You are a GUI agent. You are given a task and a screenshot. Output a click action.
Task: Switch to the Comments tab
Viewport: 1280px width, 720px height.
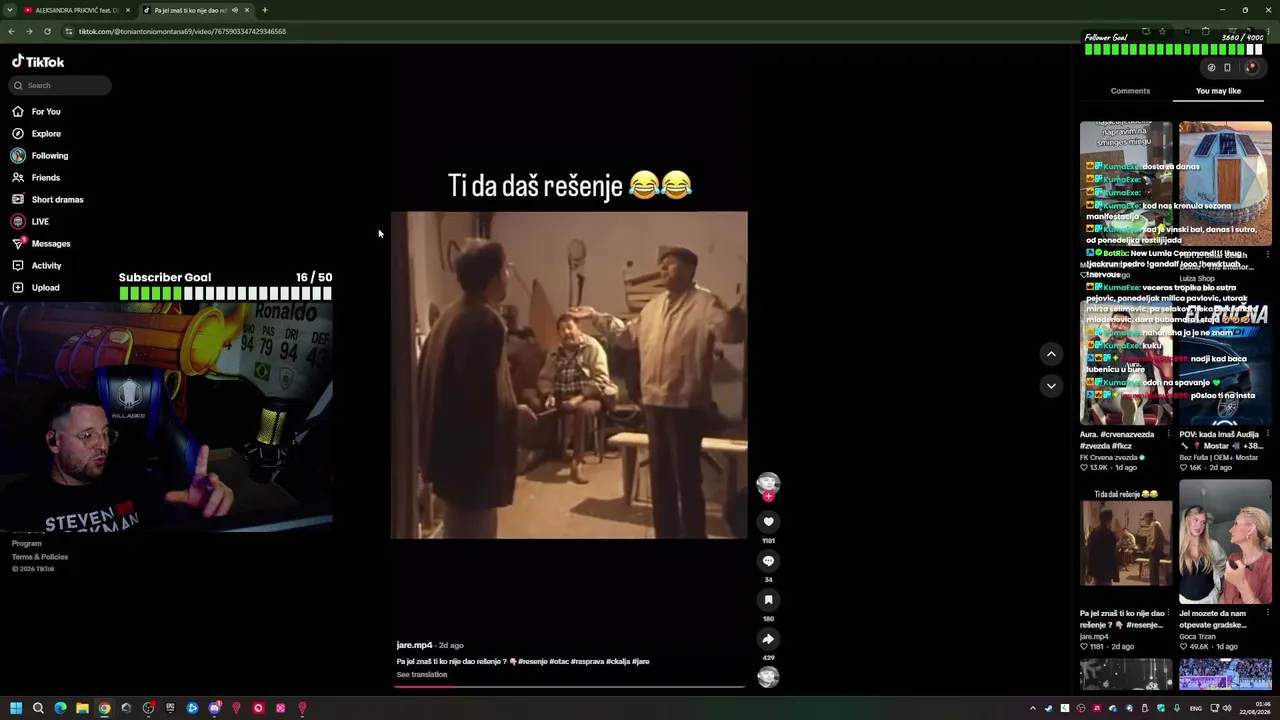click(1130, 91)
